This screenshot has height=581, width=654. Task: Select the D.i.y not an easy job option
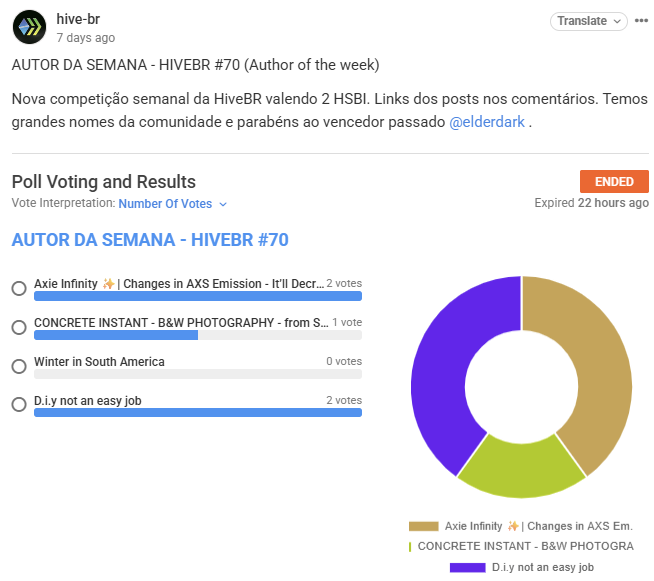pyautogui.click(x=19, y=404)
